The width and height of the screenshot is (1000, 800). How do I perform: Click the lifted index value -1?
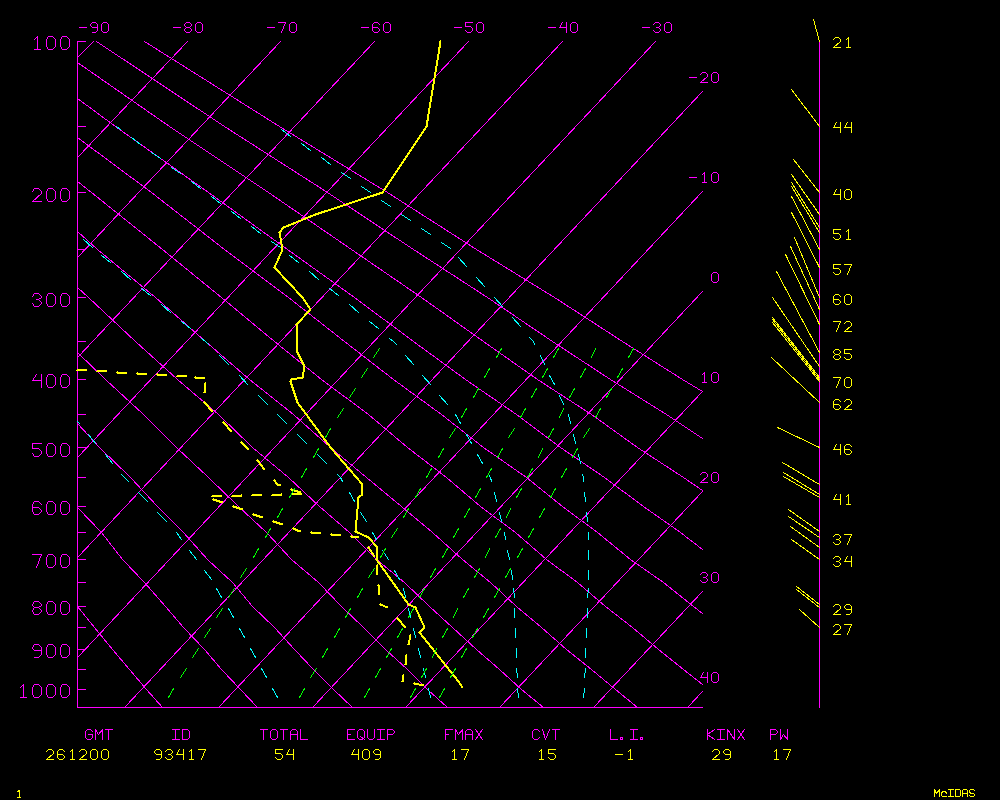[624, 755]
